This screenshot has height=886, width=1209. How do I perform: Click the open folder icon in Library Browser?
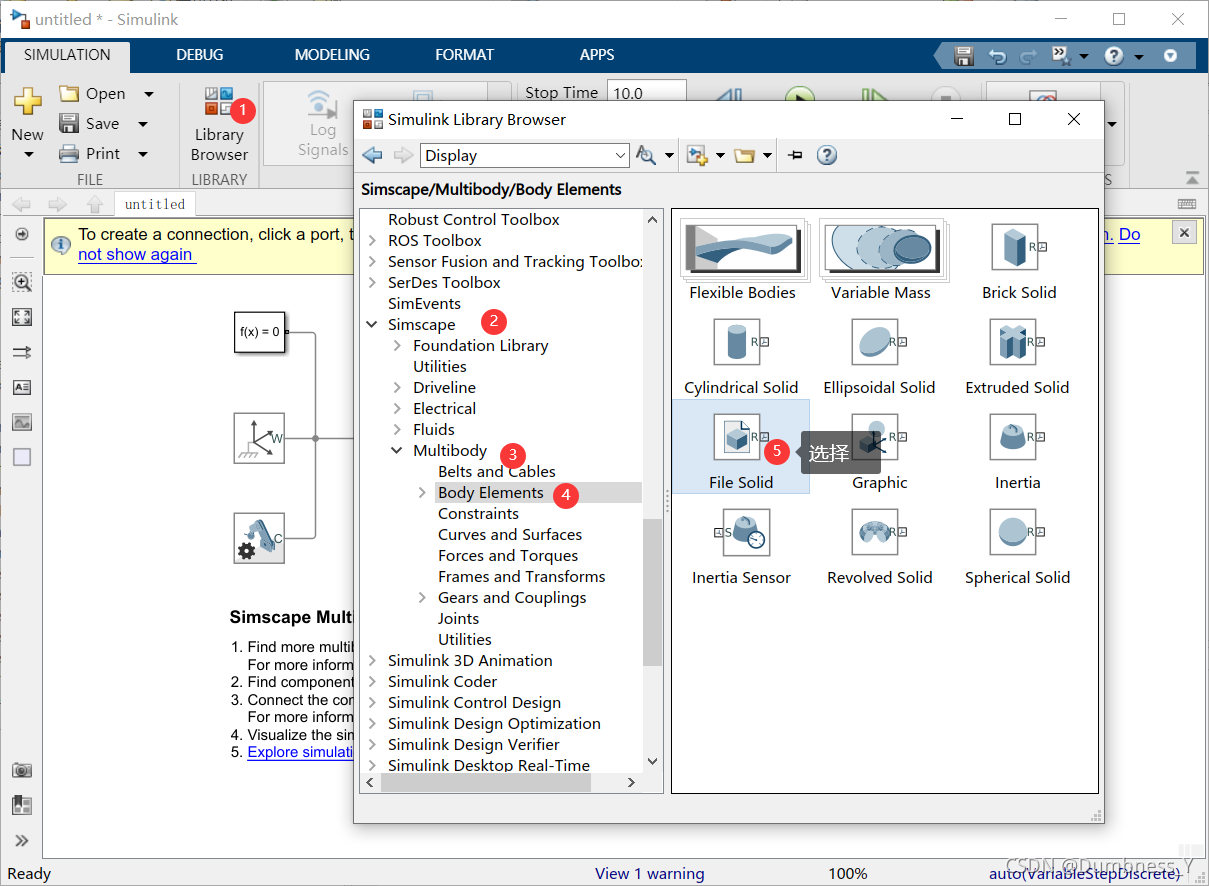(x=744, y=155)
